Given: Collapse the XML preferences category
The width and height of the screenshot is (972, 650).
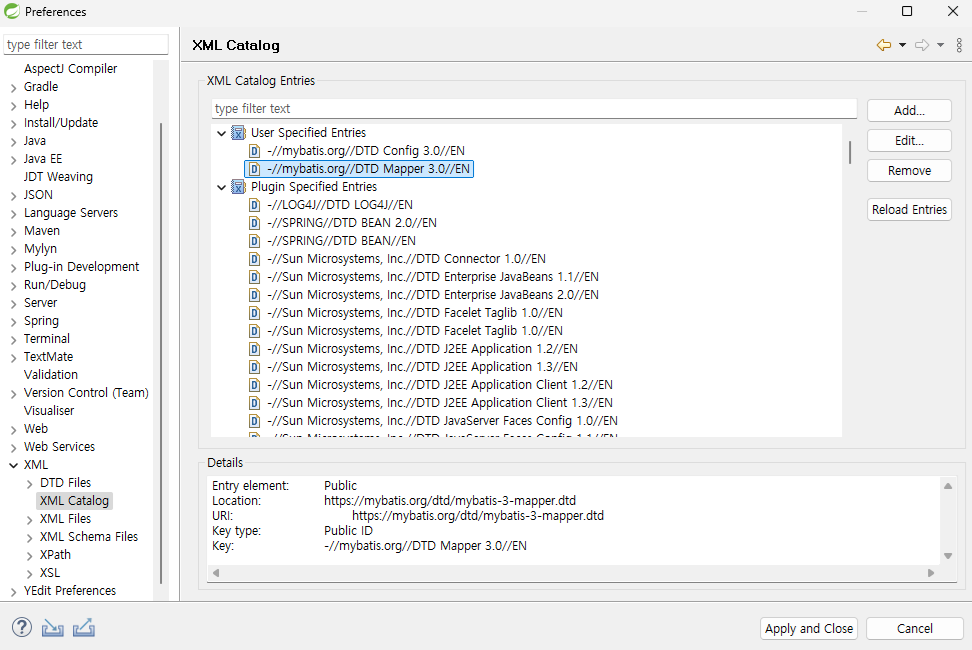Looking at the screenshot, I should [14, 465].
